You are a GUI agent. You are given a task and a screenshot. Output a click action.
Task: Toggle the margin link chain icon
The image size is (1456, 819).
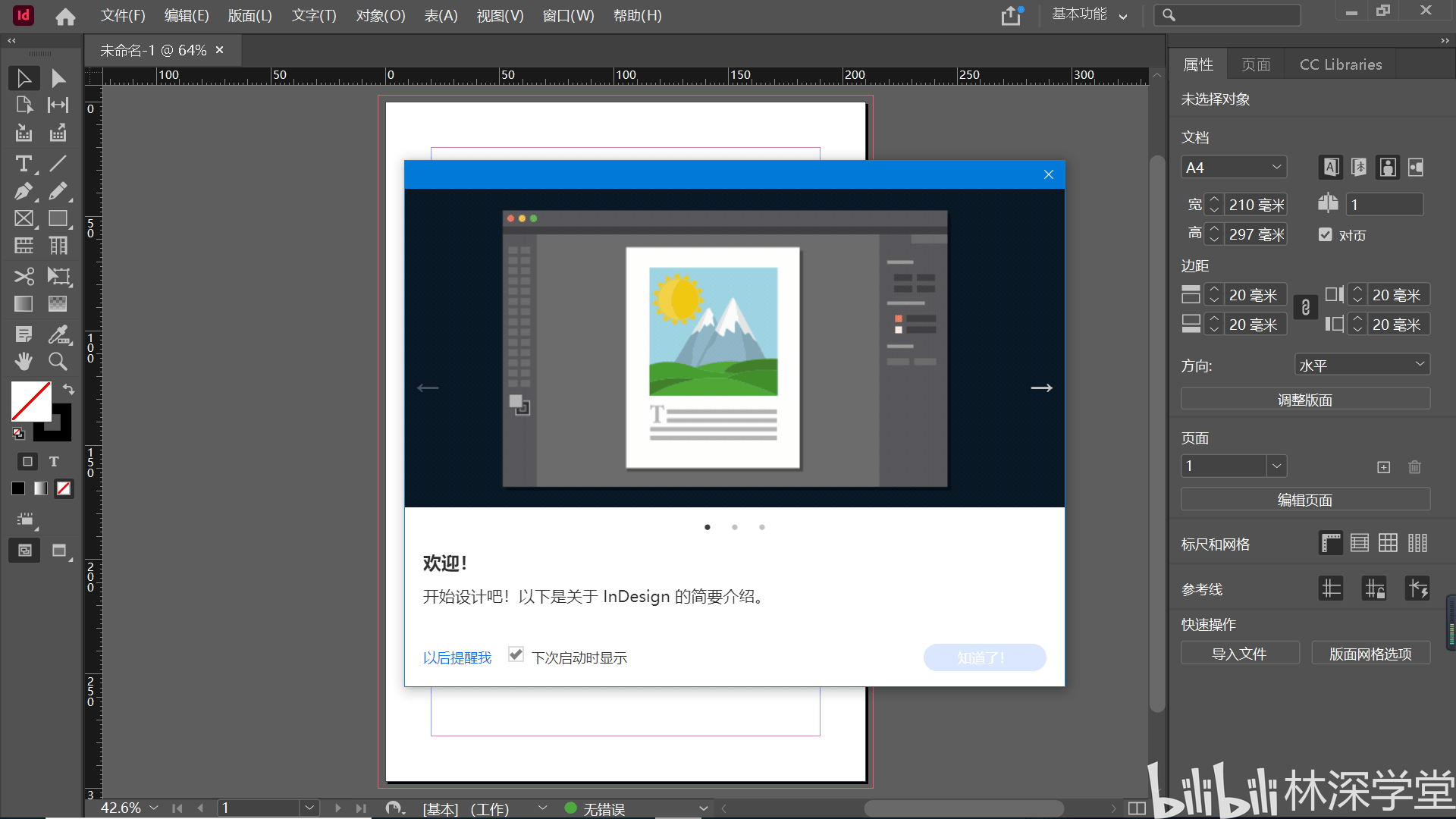pyautogui.click(x=1305, y=307)
